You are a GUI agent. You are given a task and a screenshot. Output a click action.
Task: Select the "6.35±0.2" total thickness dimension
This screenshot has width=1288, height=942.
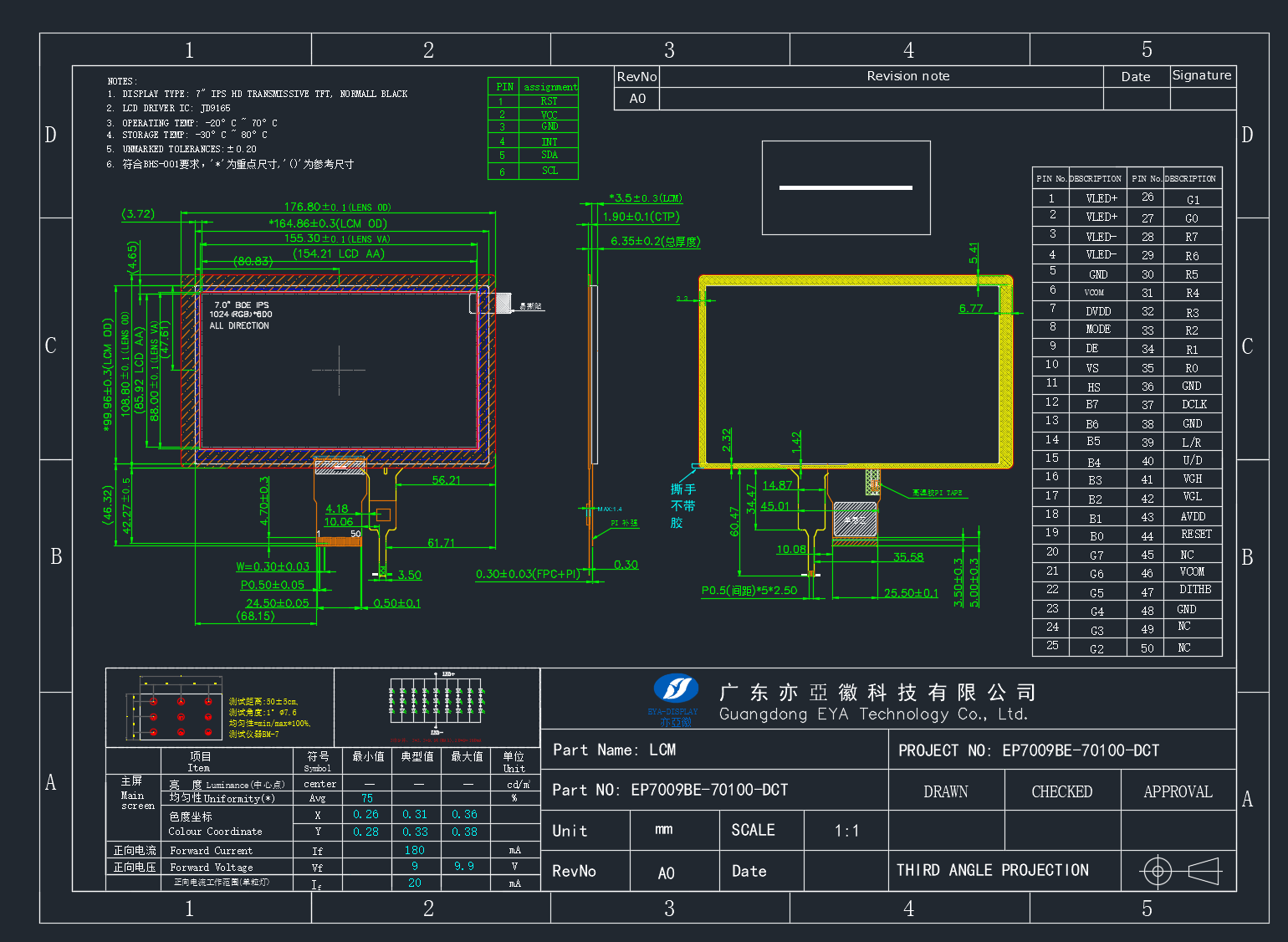[655, 241]
